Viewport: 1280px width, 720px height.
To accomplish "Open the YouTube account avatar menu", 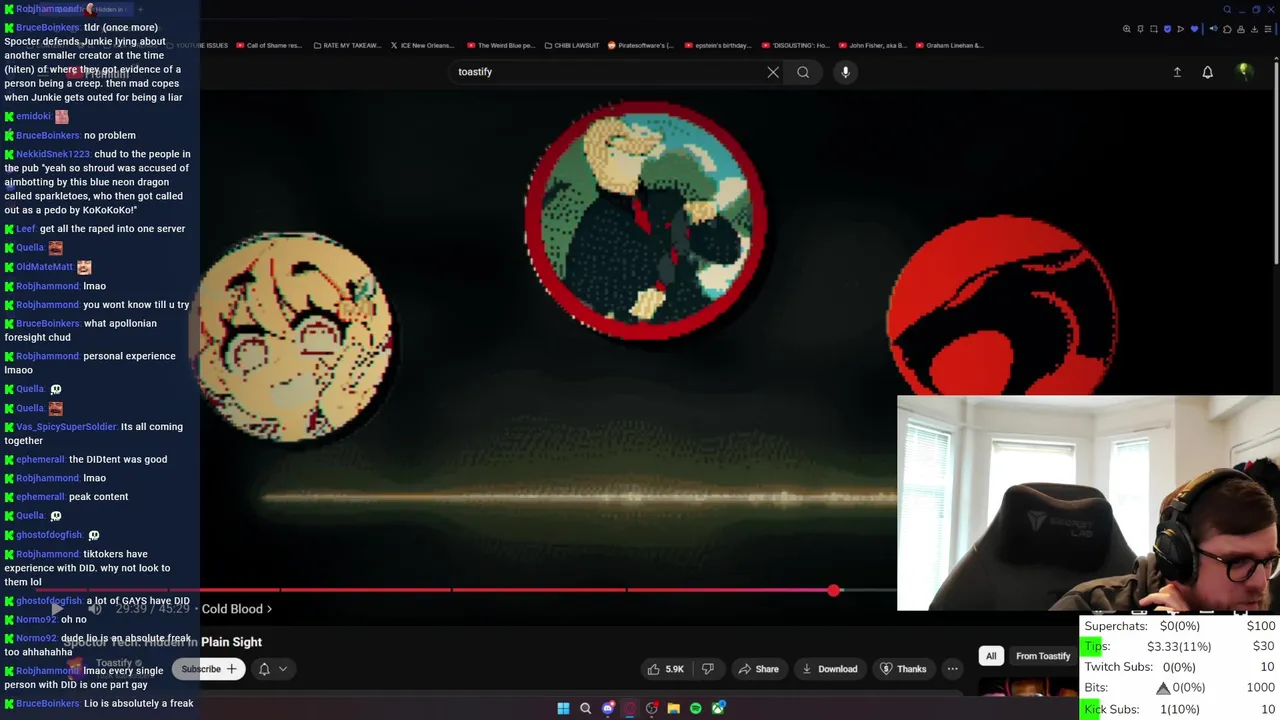I will 1244,72.
